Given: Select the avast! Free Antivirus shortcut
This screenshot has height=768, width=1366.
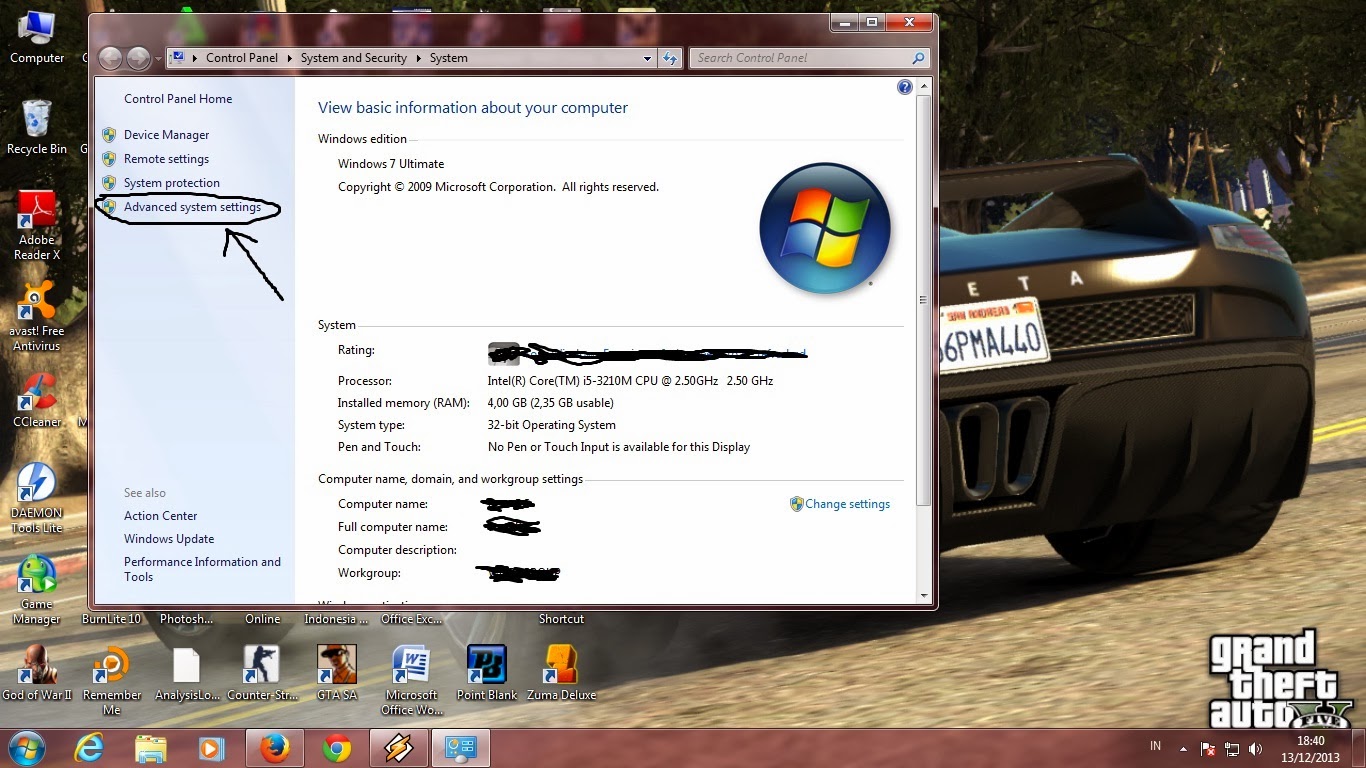Looking at the screenshot, I should (37, 317).
